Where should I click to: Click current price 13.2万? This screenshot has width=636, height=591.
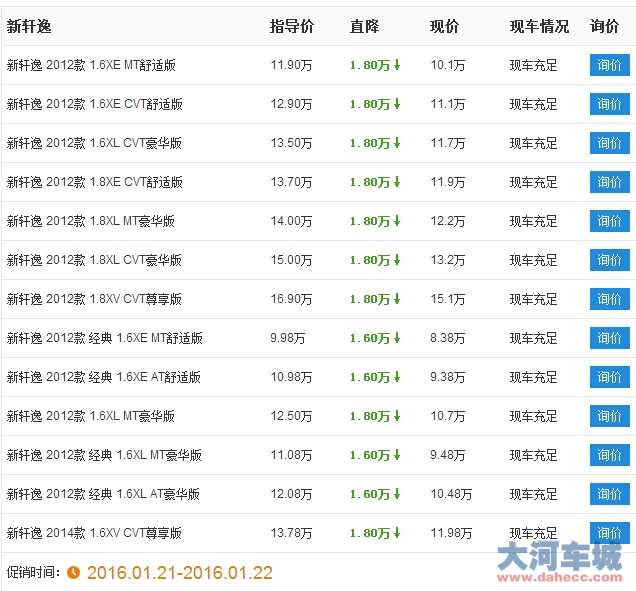[x=447, y=260]
